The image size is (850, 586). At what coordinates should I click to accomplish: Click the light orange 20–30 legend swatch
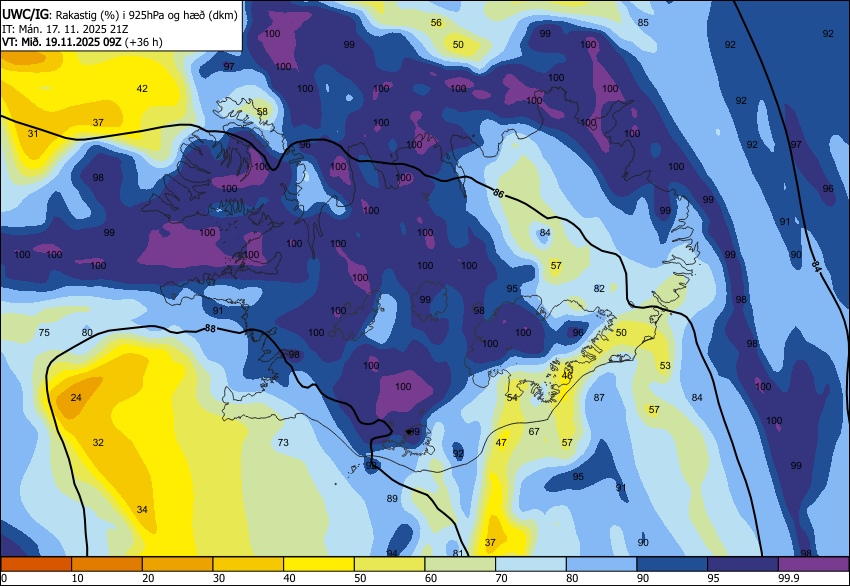click(177, 564)
